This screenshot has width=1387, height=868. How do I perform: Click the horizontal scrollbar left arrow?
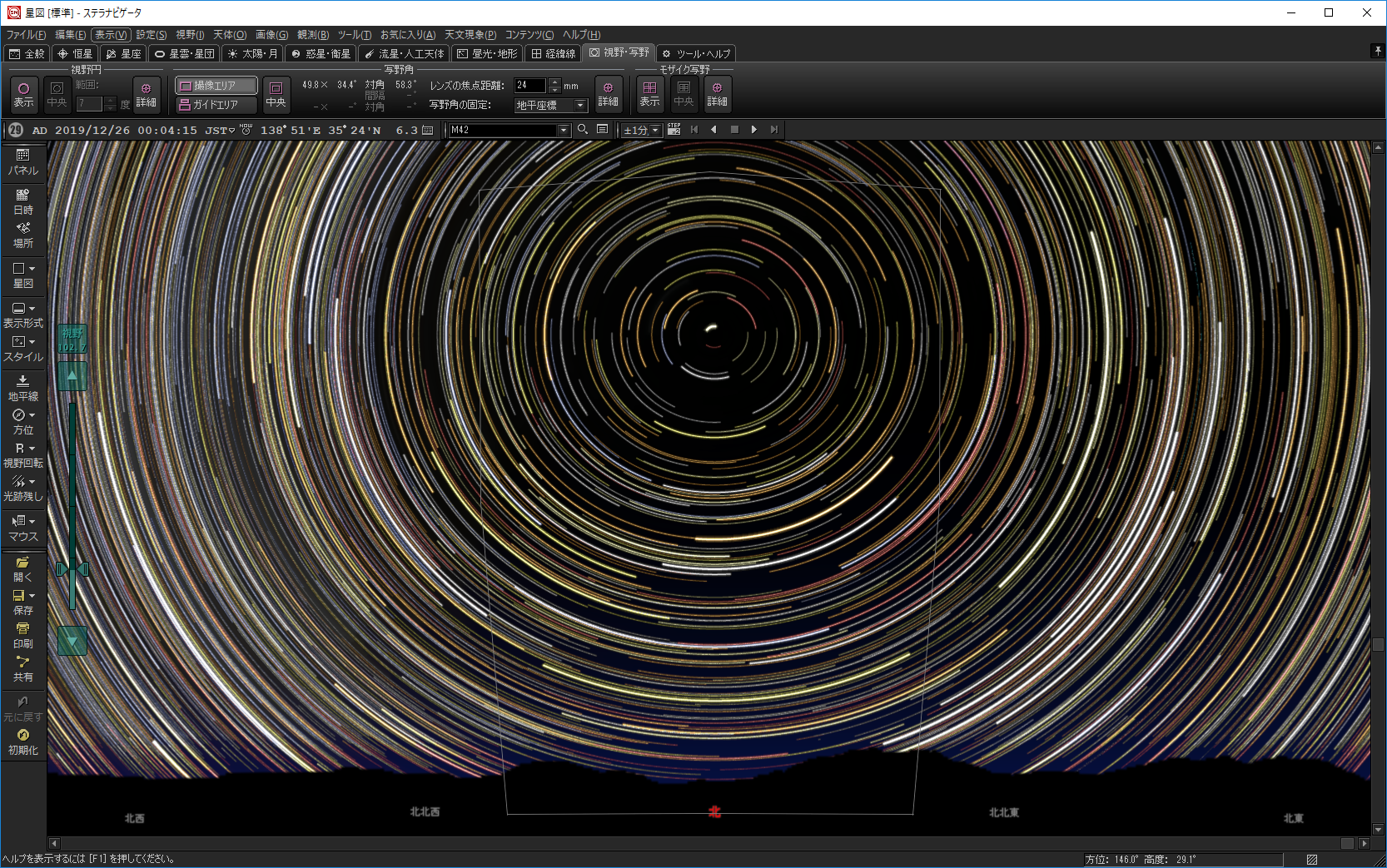54,843
